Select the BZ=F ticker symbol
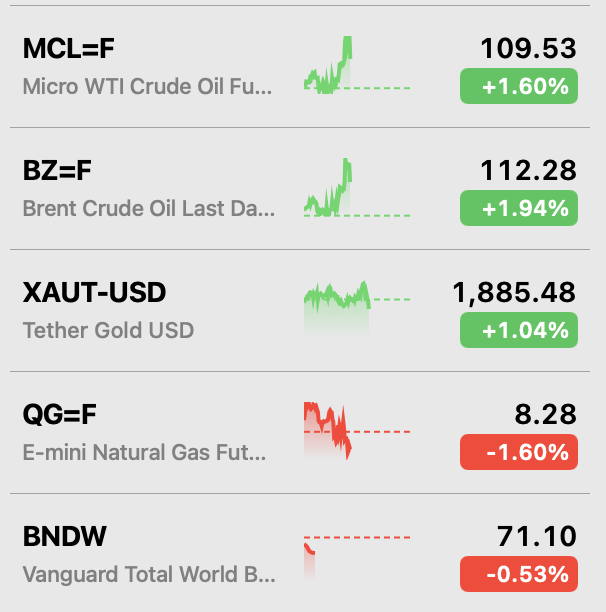The image size is (606, 612). pyautogui.click(x=57, y=171)
